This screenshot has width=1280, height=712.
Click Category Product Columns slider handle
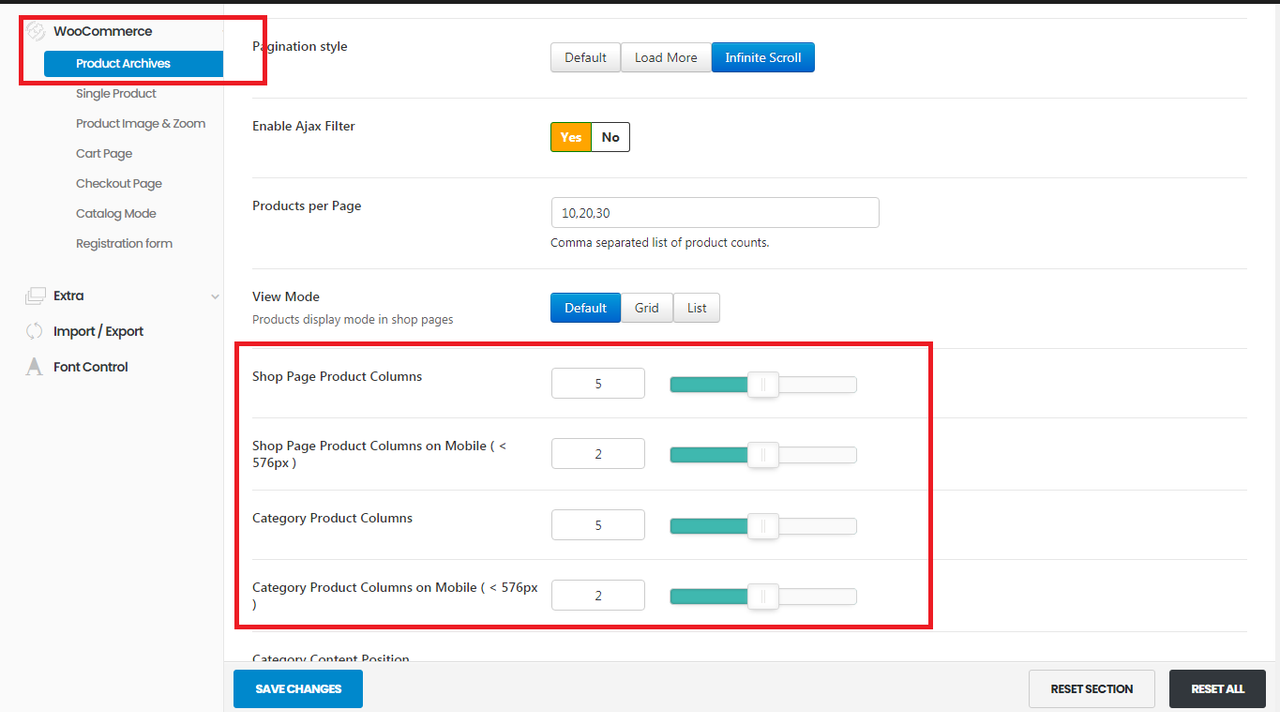tap(763, 526)
